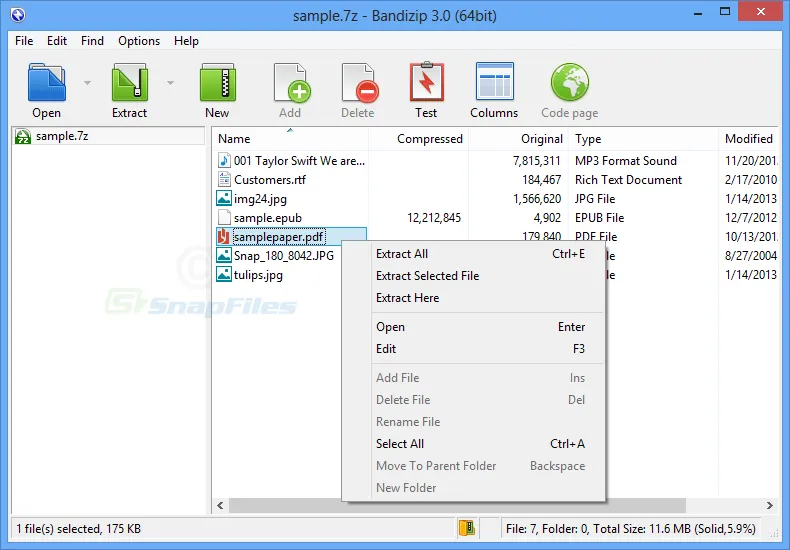Click the Open archive toolbar icon
The width and height of the screenshot is (790, 550).
(46, 82)
